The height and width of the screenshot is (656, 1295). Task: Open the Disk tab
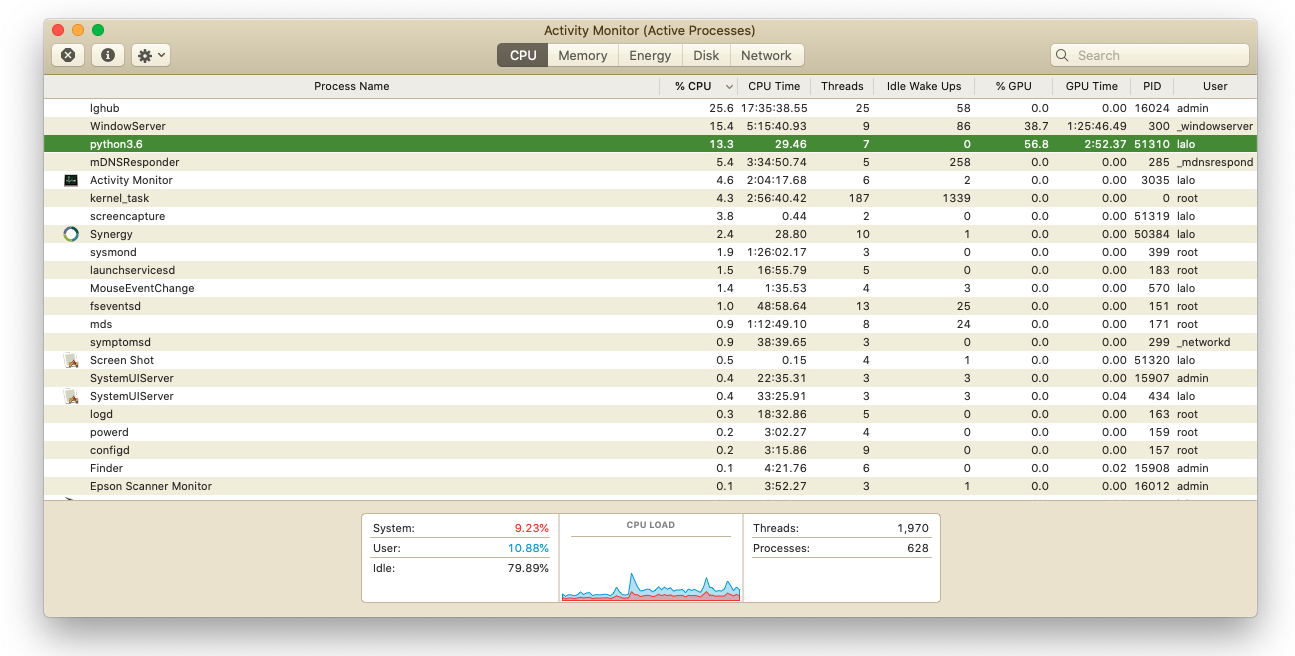tap(706, 56)
